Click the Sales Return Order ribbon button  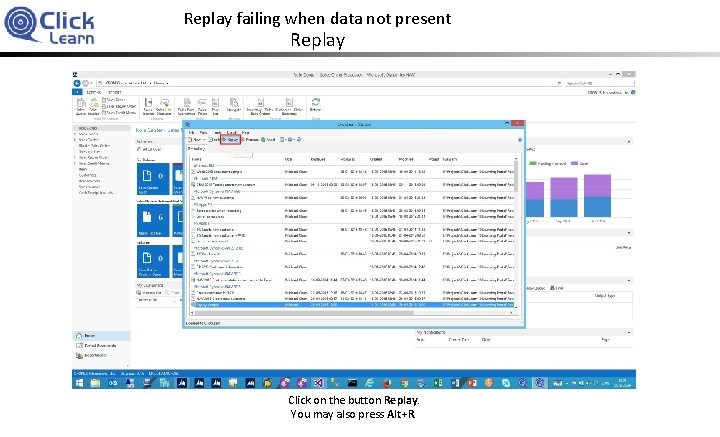119,106
